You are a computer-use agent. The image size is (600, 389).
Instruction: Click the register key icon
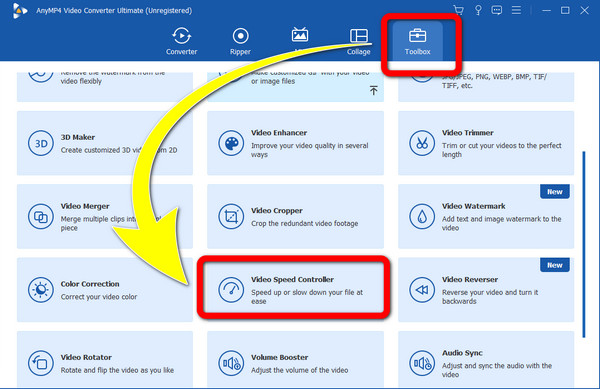[x=478, y=10]
